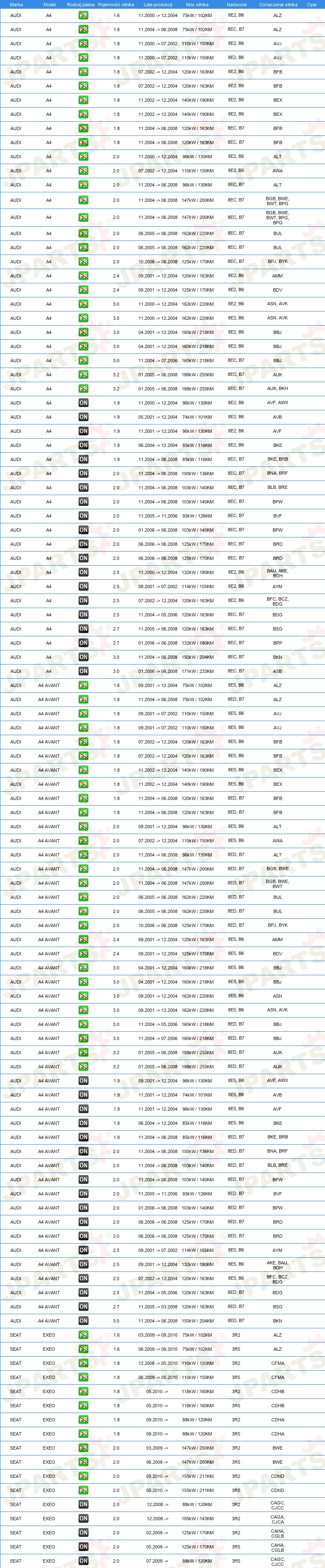Select the 171kW / 233KM power cell
The image size is (325, 1568).
pos(198,671)
